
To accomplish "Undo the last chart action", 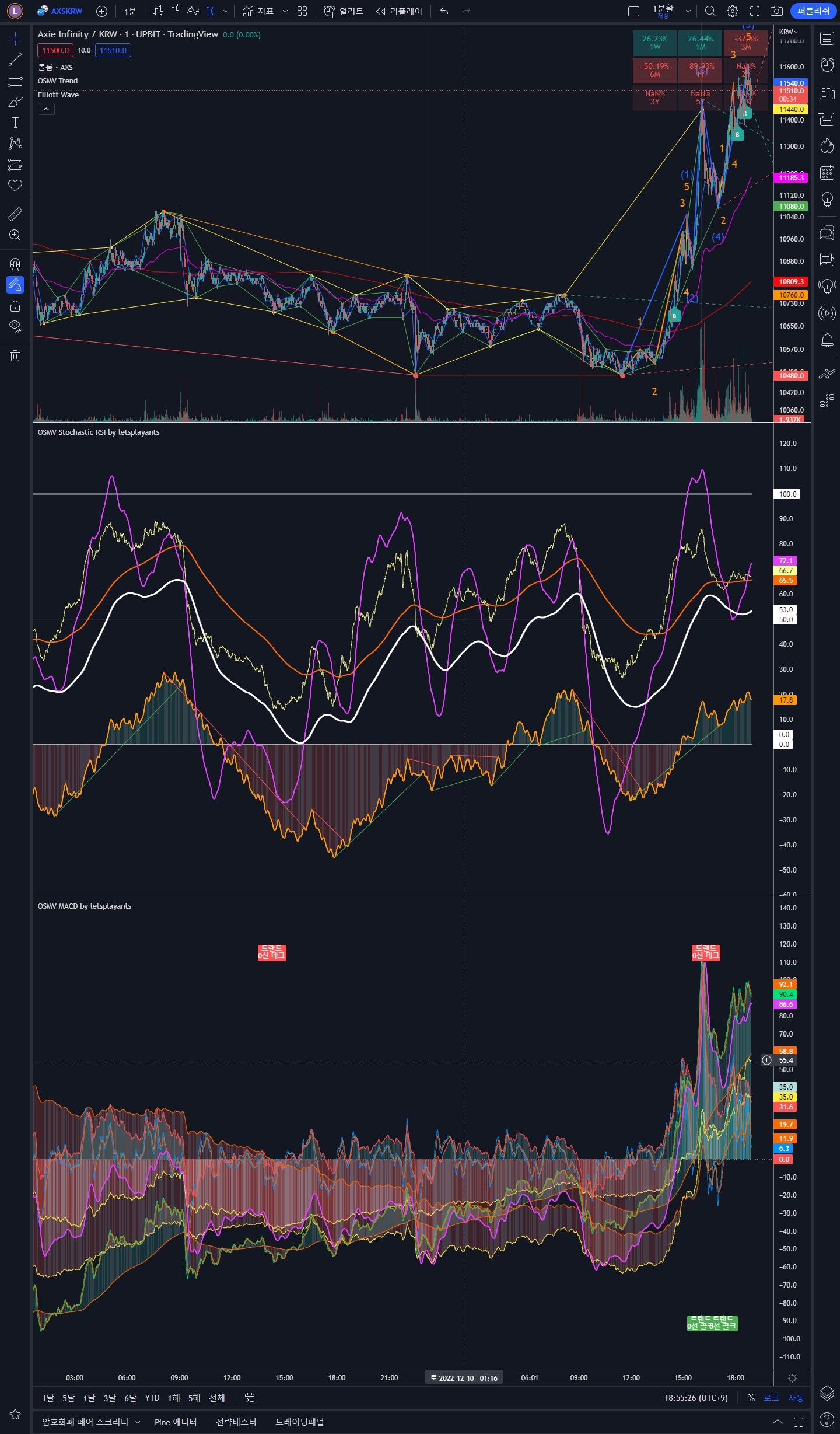I will click(444, 11).
